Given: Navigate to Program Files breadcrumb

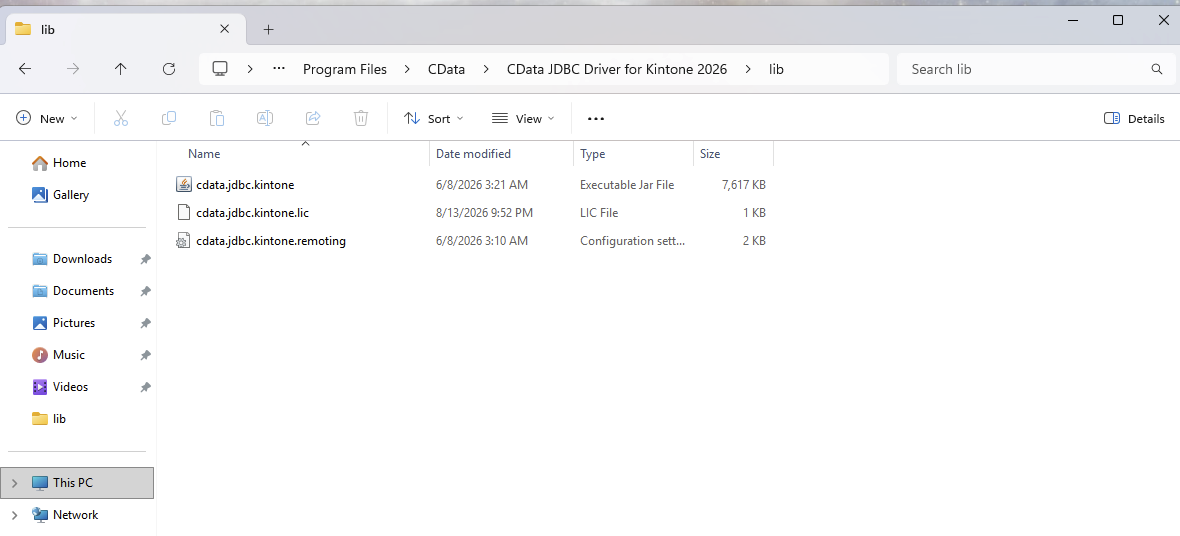Looking at the screenshot, I should [345, 69].
